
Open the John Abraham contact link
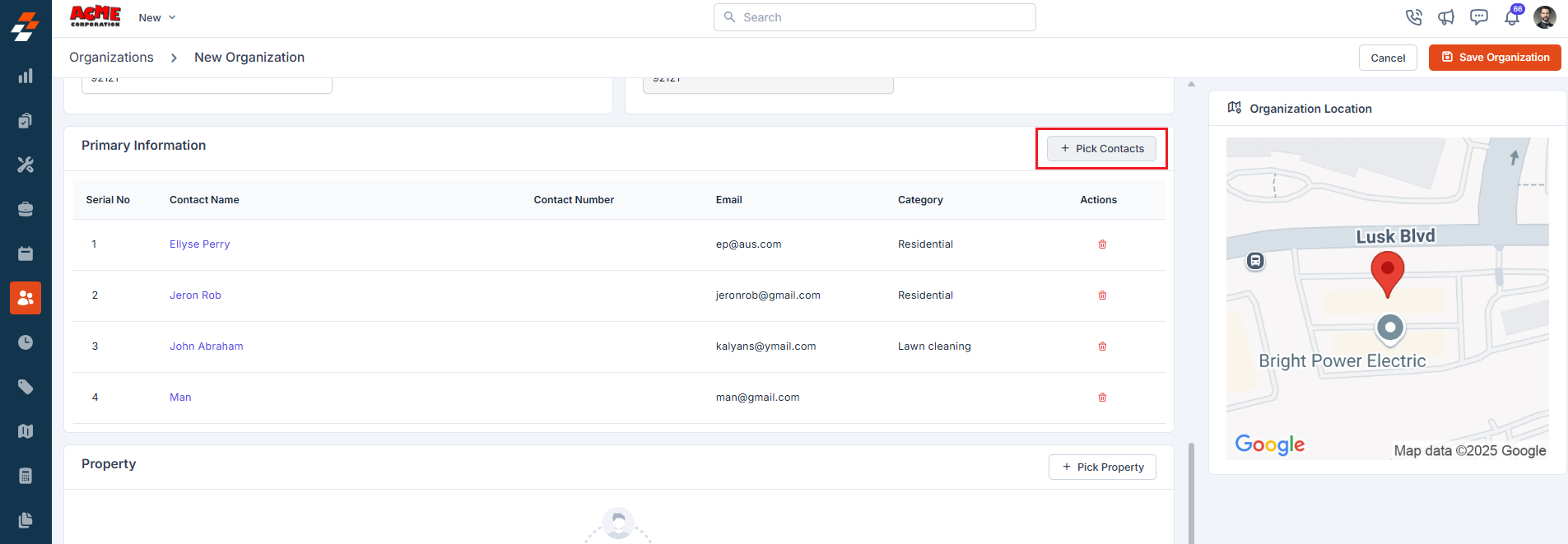[207, 346]
